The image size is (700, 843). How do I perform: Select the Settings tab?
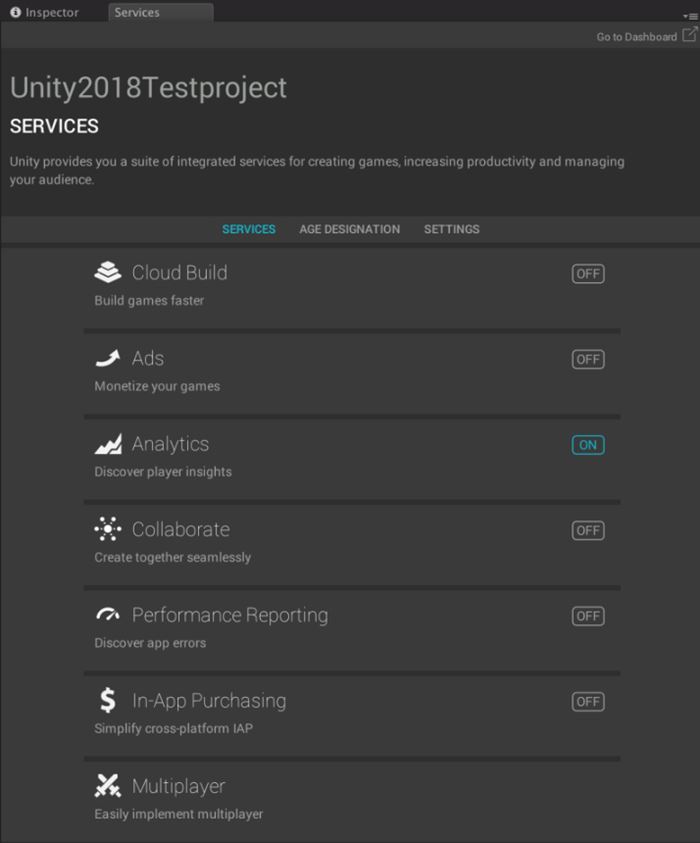pyautogui.click(x=451, y=229)
